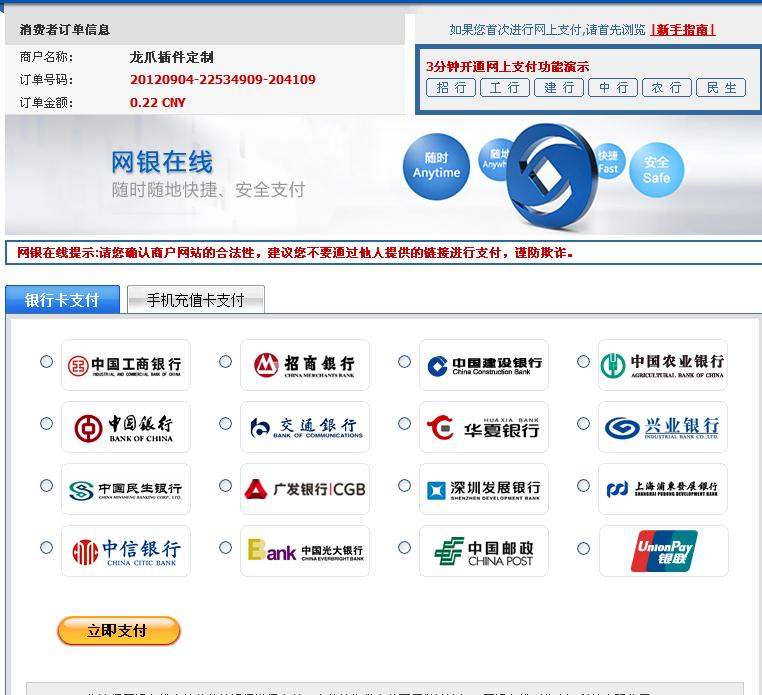Click the Shanghai Pudong Development Bank logo

(663, 489)
